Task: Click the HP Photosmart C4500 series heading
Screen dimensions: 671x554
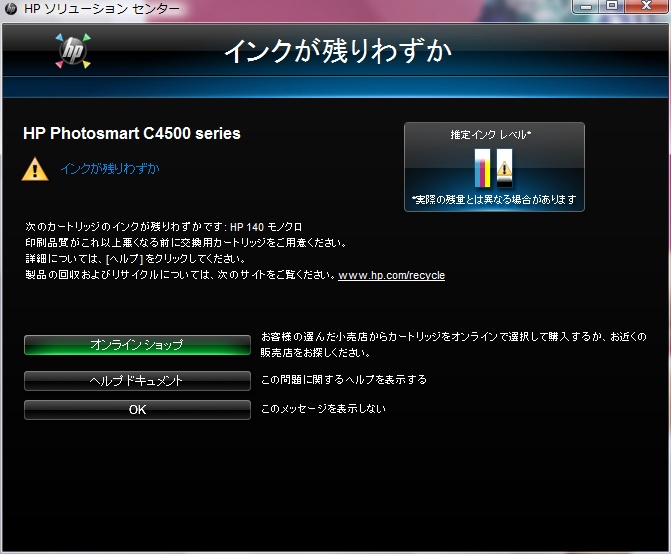Action: [x=132, y=133]
